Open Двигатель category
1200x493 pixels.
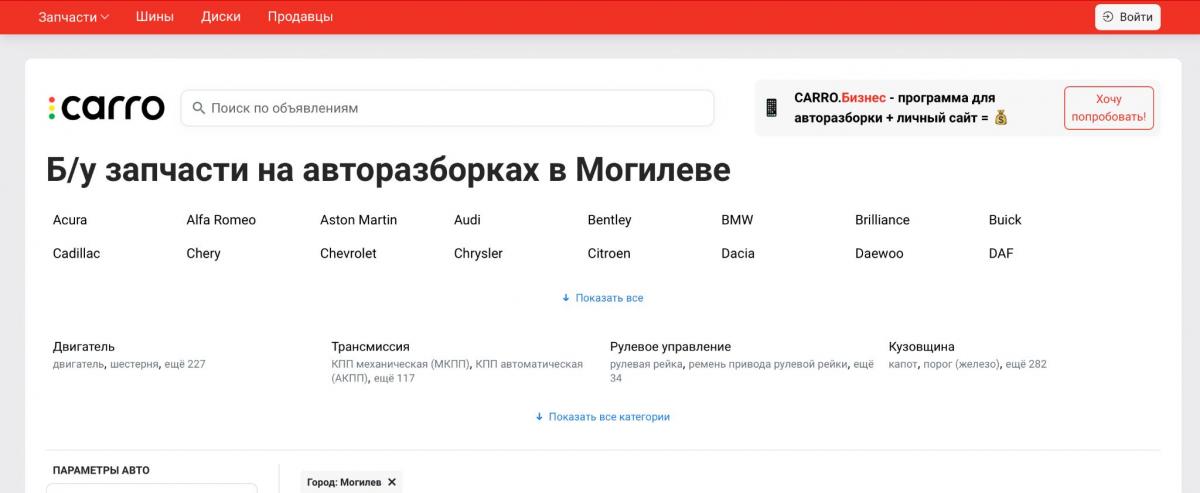84,347
